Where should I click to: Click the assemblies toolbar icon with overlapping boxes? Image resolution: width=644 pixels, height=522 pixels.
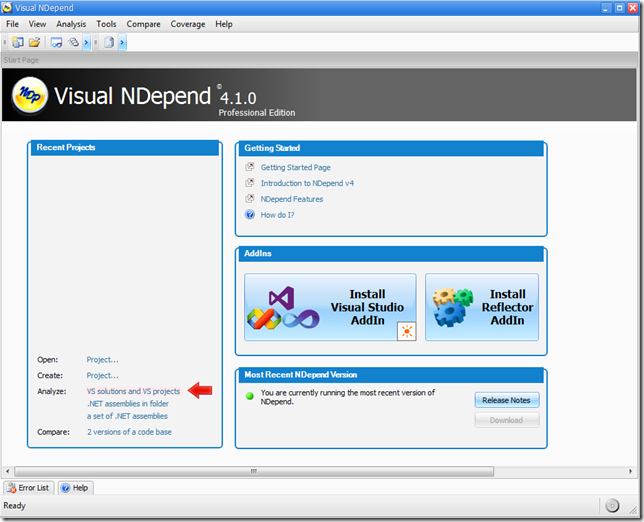coord(73,42)
